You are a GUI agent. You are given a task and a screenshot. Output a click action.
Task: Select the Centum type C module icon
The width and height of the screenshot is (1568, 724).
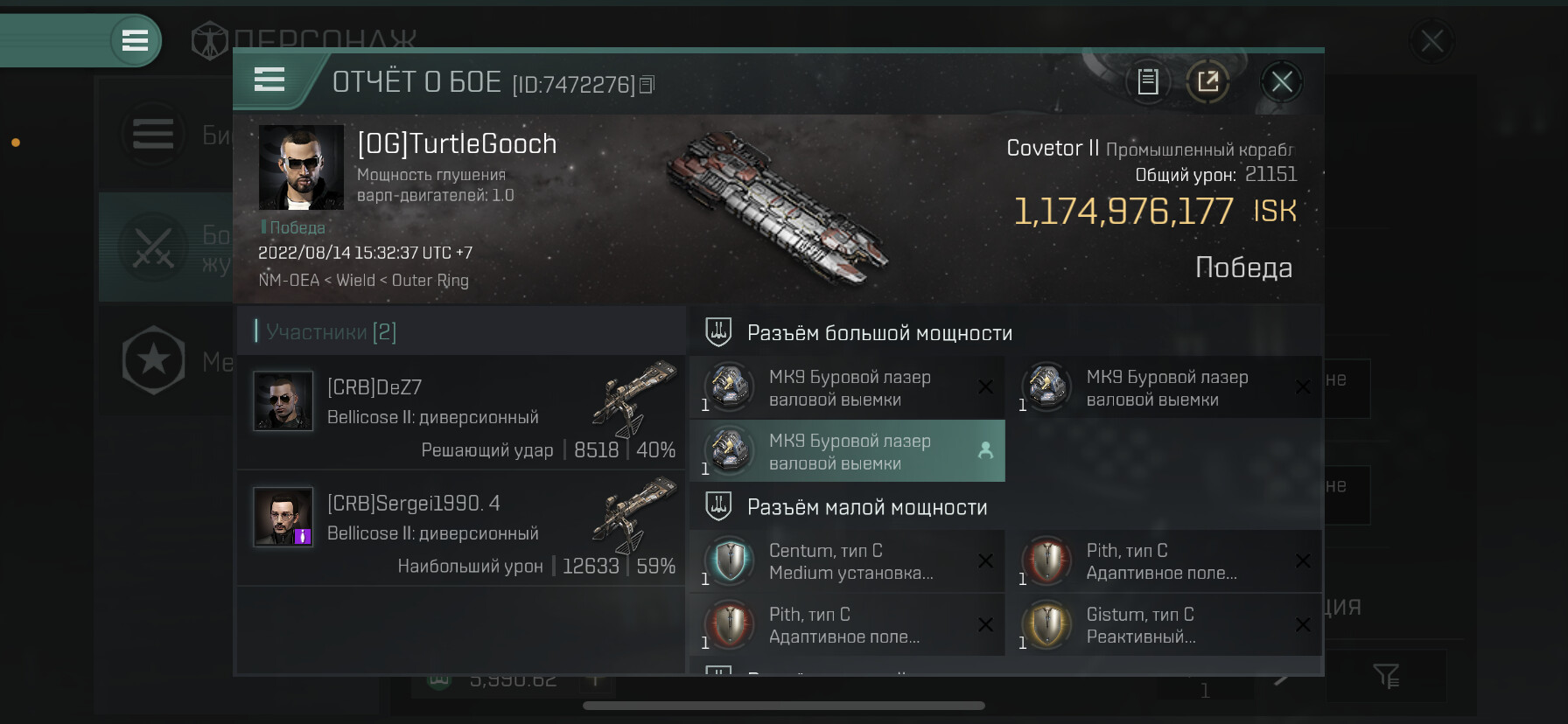coord(729,561)
